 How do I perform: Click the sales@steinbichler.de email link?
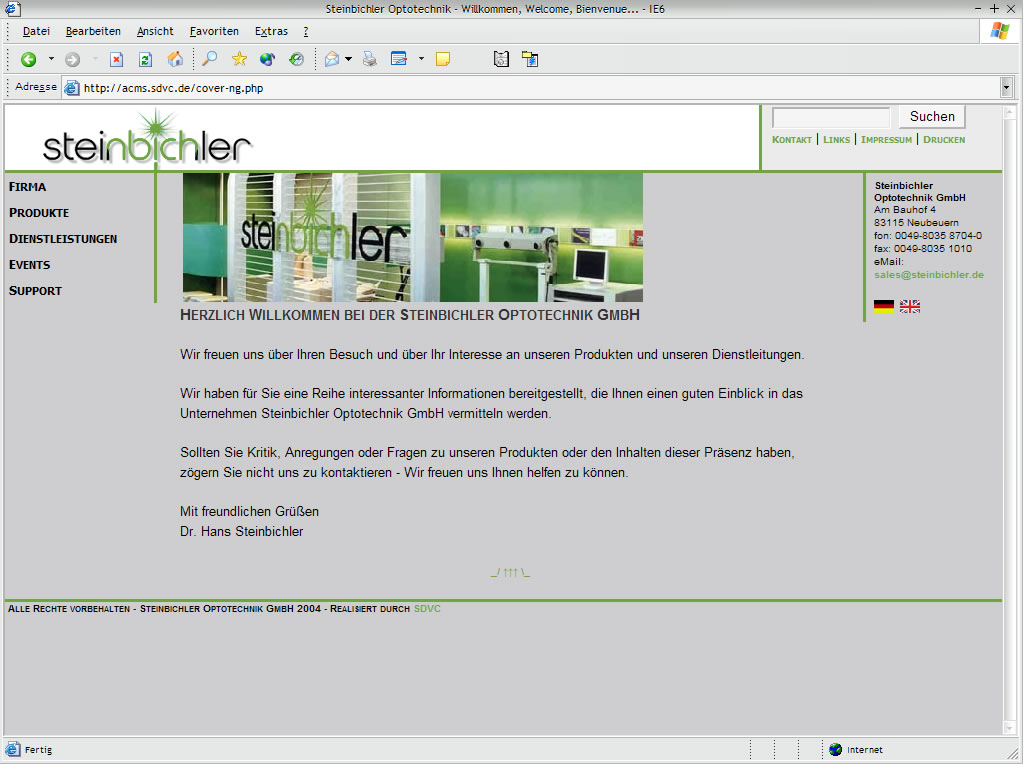pyautogui.click(x=929, y=275)
